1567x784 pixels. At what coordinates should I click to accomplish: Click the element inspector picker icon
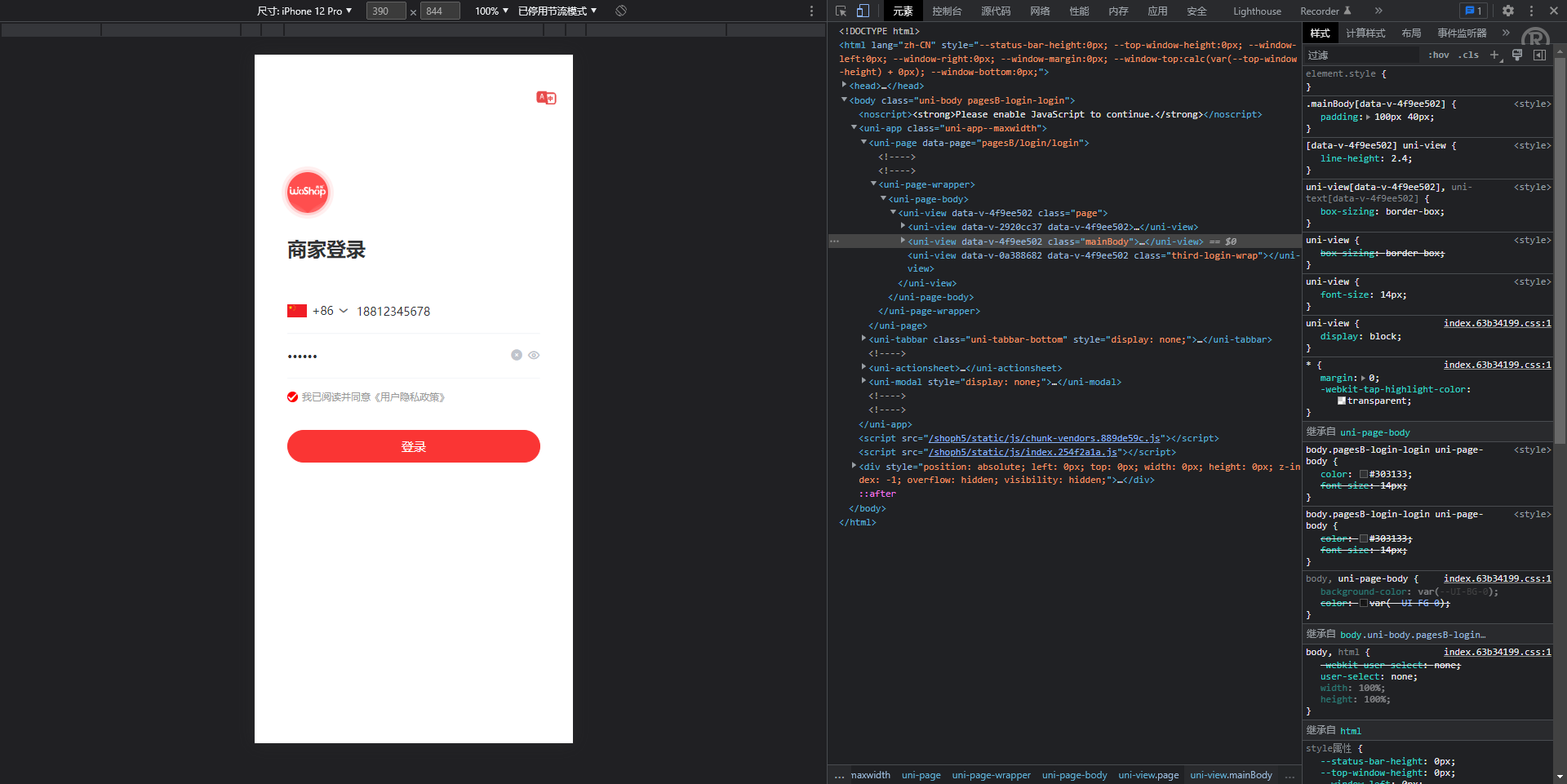(x=841, y=11)
